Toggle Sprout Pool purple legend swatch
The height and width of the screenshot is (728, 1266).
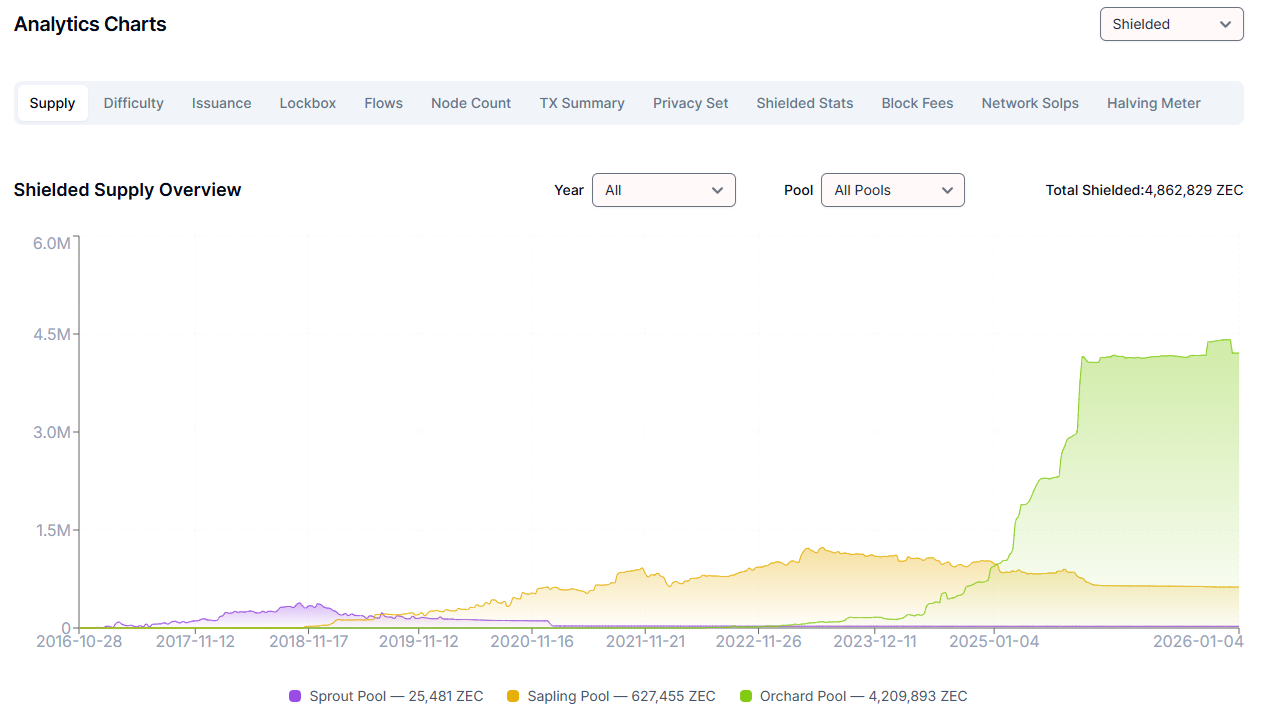click(x=295, y=696)
